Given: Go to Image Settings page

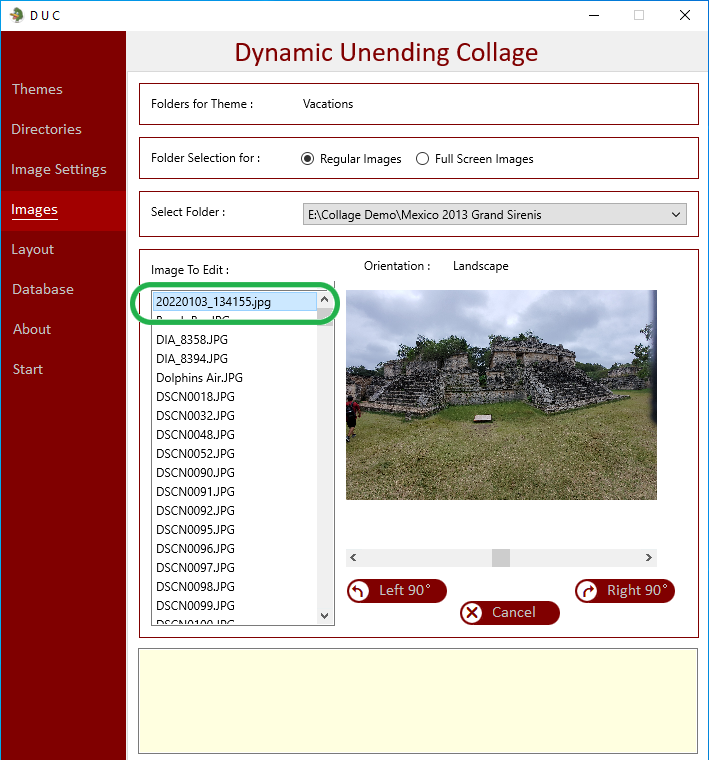Looking at the screenshot, I should 59,169.
